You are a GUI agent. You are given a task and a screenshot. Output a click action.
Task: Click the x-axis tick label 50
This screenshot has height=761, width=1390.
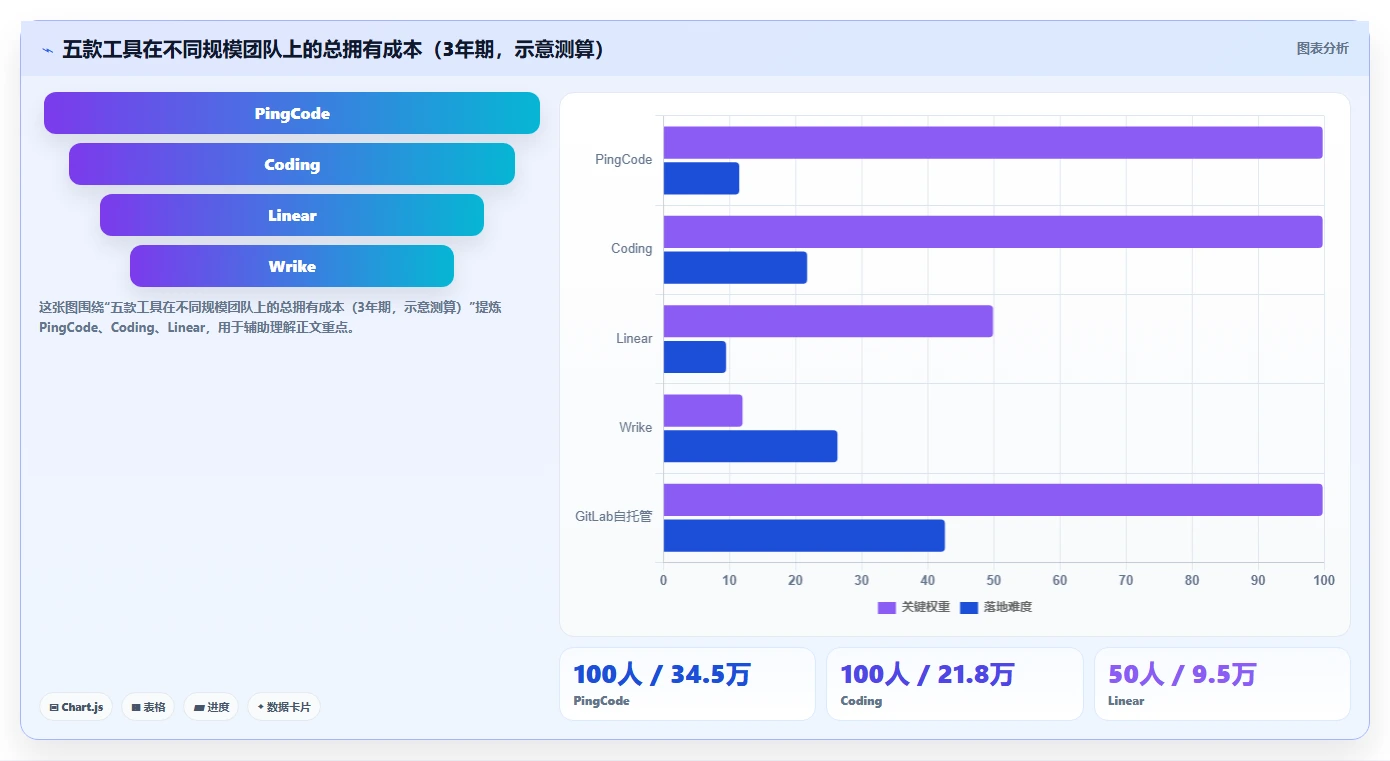993,581
